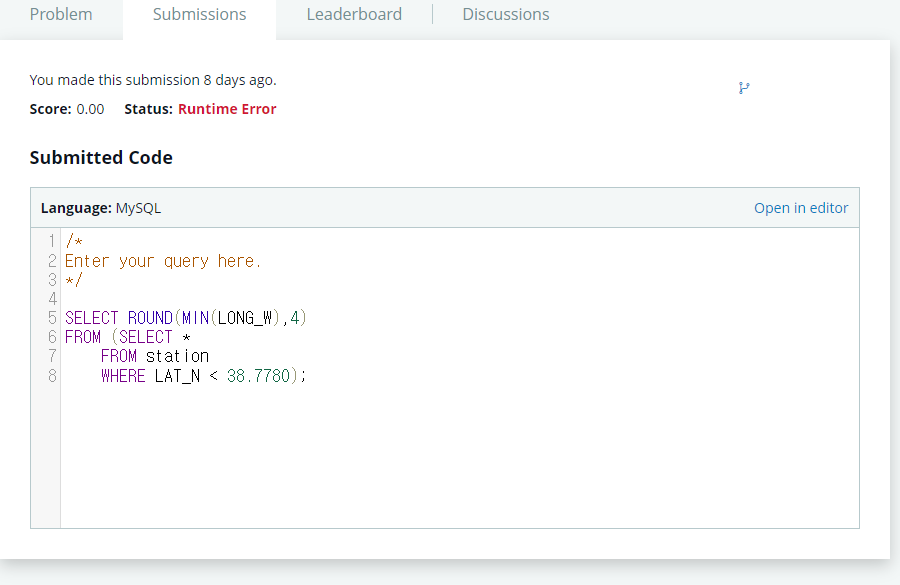Viewport: 900px width, 585px height.
Task: Click the submission time text '8 days ago'
Action: coord(239,80)
